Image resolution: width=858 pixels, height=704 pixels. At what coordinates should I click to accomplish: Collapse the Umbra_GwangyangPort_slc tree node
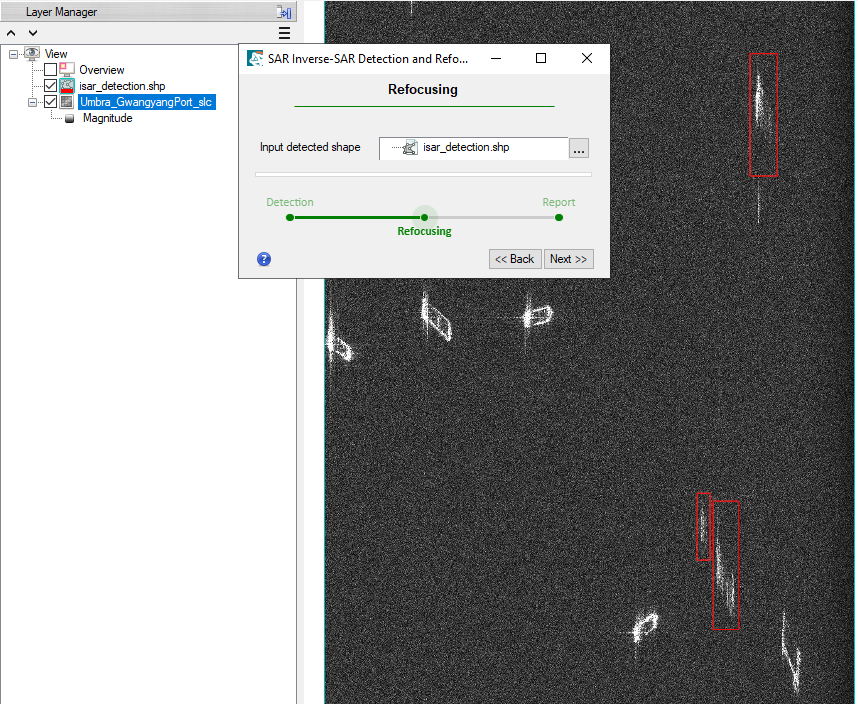point(33,102)
